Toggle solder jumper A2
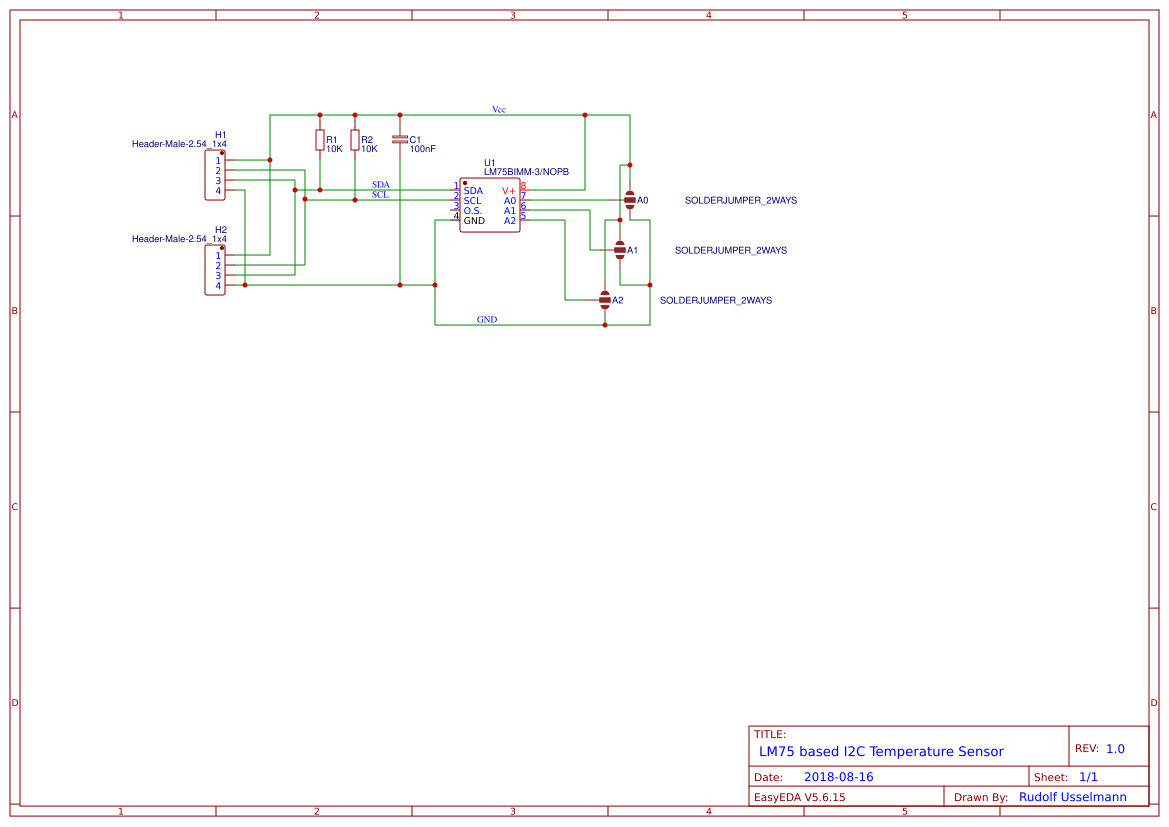 (x=606, y=299)
